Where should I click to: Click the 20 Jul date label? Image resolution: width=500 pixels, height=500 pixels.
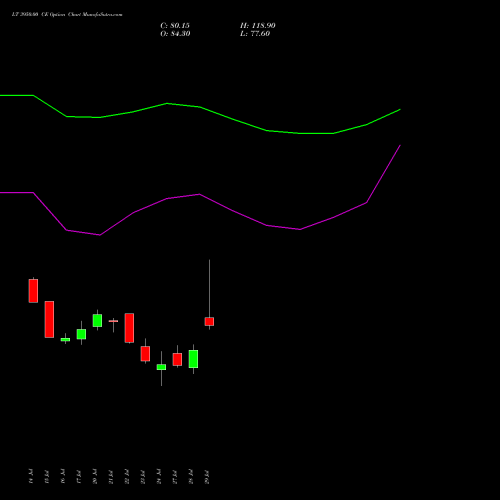tap(95, 476)
